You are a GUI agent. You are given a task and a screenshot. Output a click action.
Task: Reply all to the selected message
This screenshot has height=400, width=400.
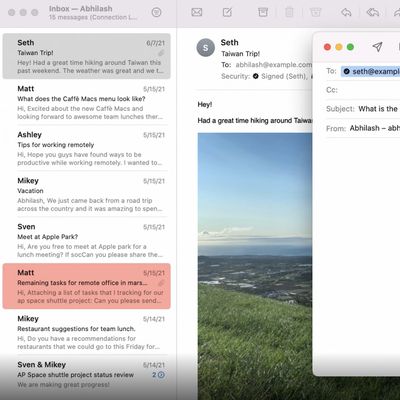tap(373, 12)
